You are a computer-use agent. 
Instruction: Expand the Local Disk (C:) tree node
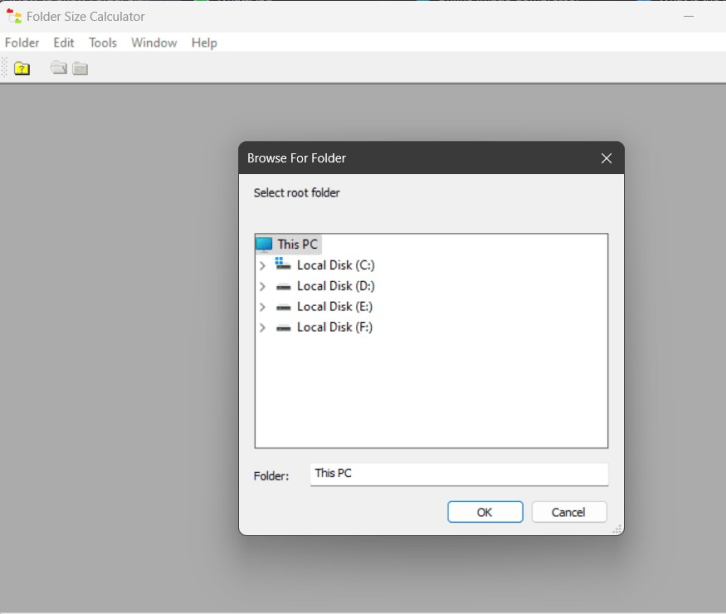point(263,266)
